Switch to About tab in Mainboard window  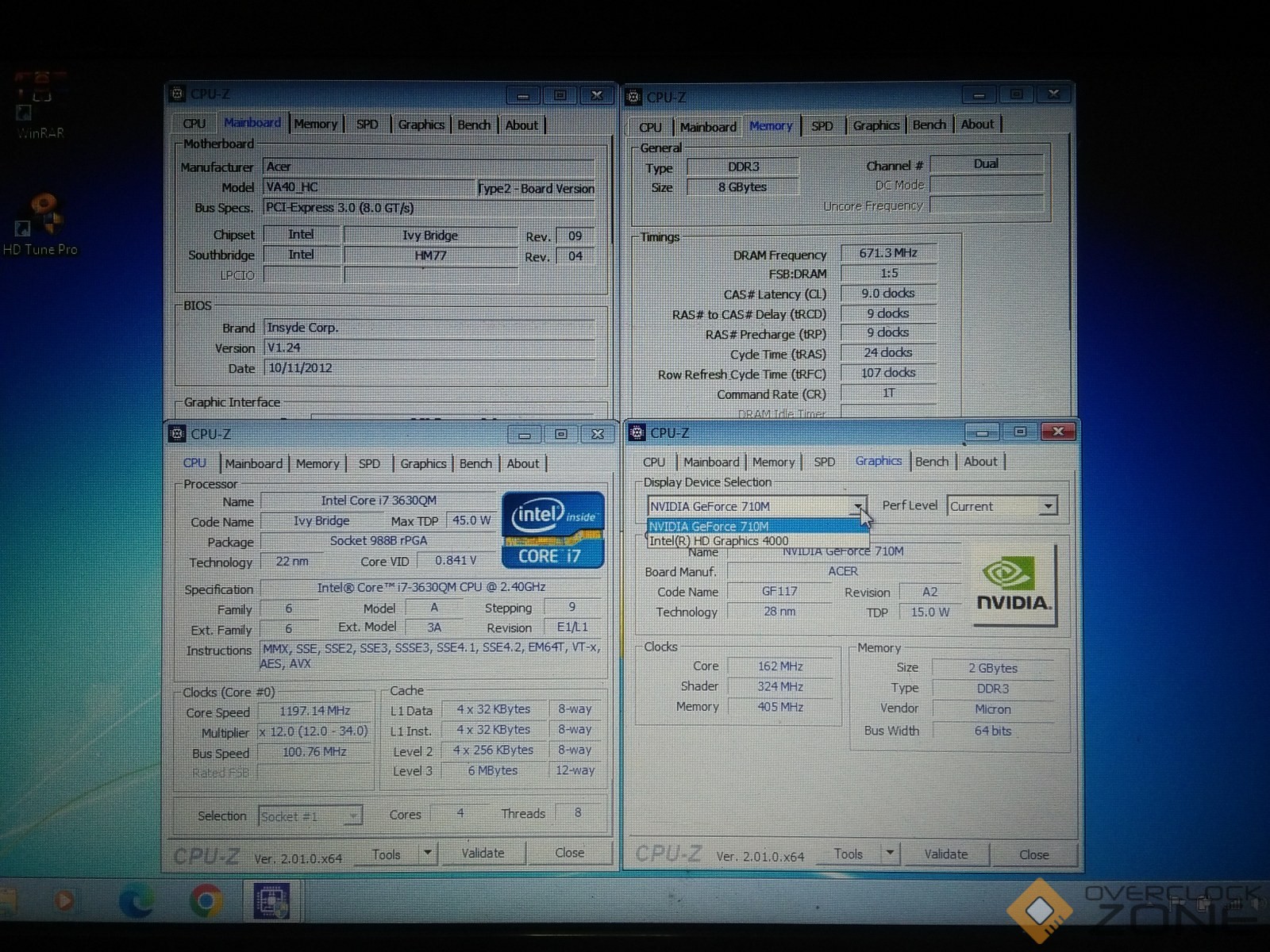point(521,125)
